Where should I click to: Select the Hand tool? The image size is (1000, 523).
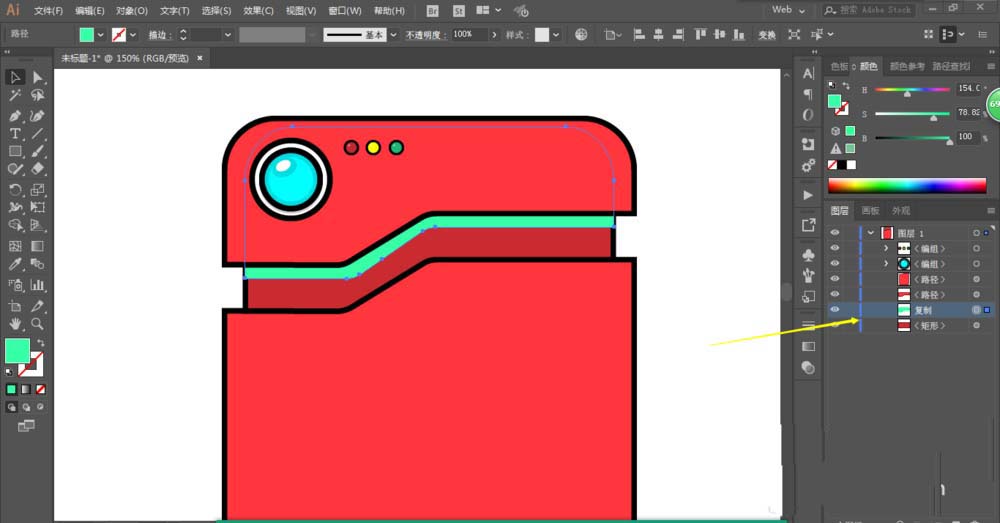pos(15,324)
